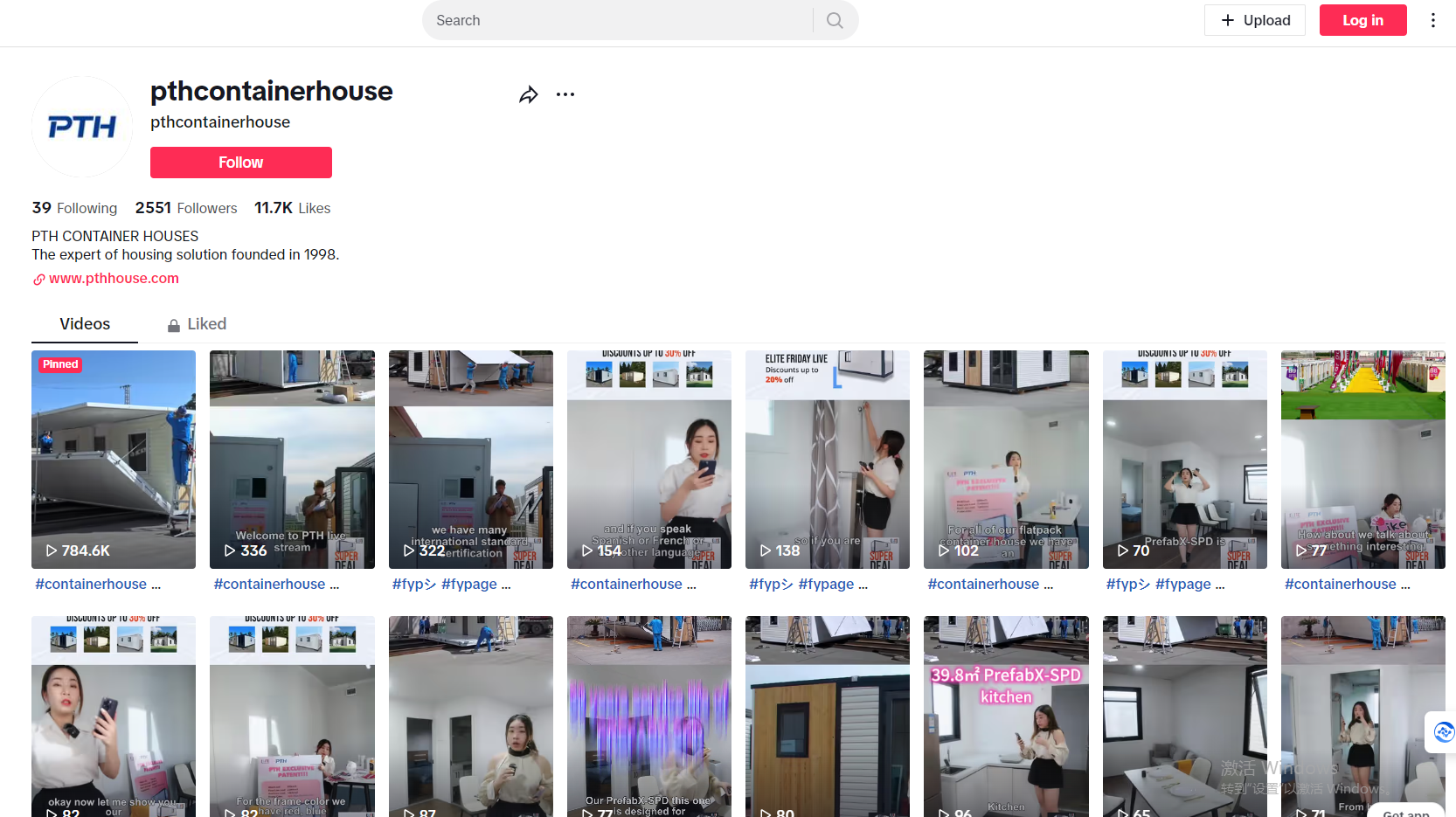Open the pinned video with 784.6K views

[114, 460]
